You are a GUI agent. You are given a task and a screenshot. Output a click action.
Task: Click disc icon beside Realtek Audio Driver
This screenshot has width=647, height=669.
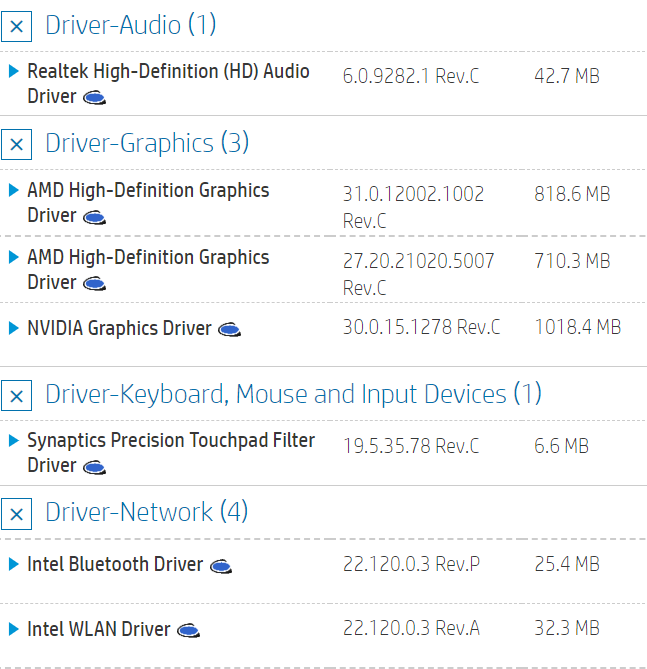(x=94, y=98)
